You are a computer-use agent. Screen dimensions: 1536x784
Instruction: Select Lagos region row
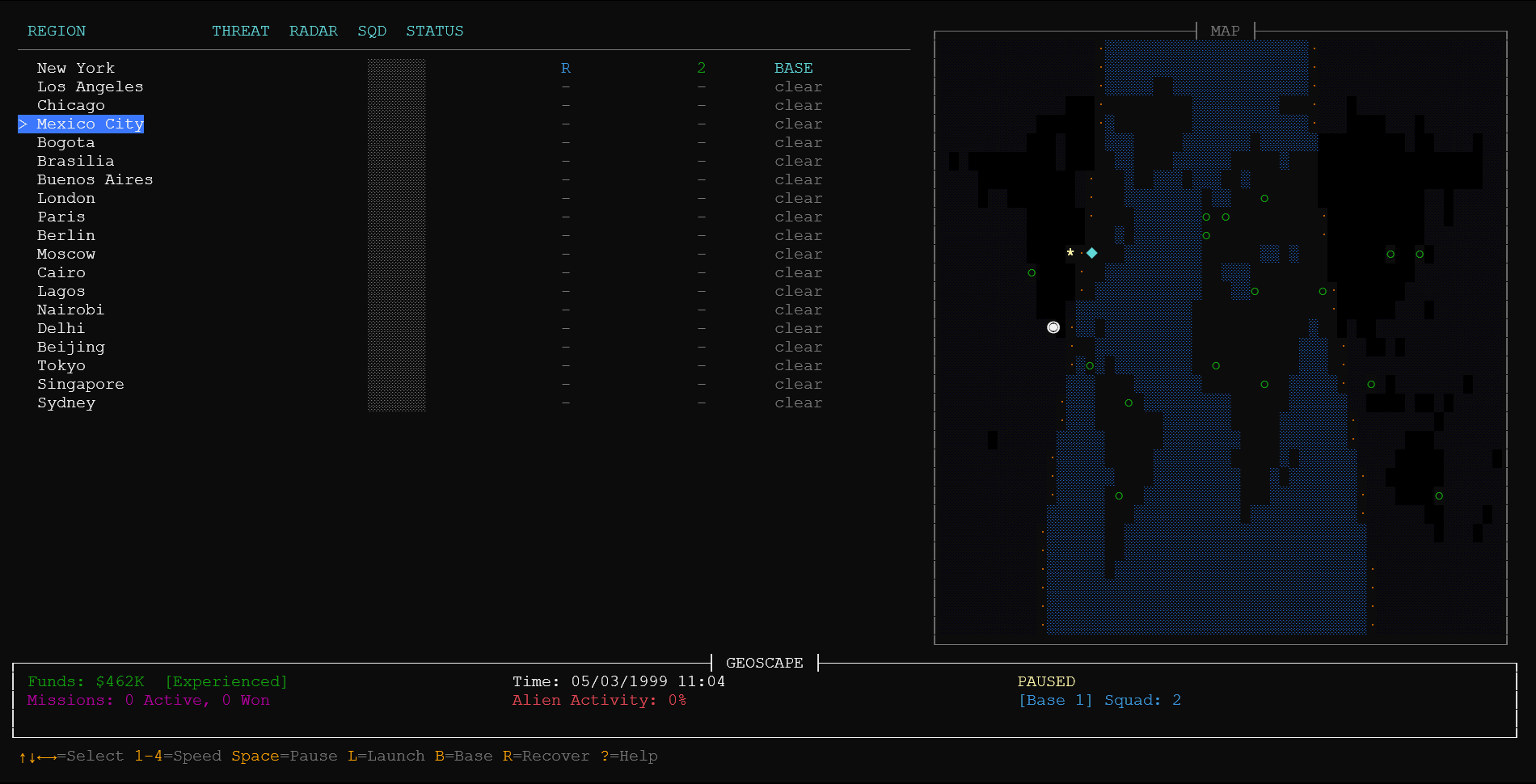click(61, 291)
